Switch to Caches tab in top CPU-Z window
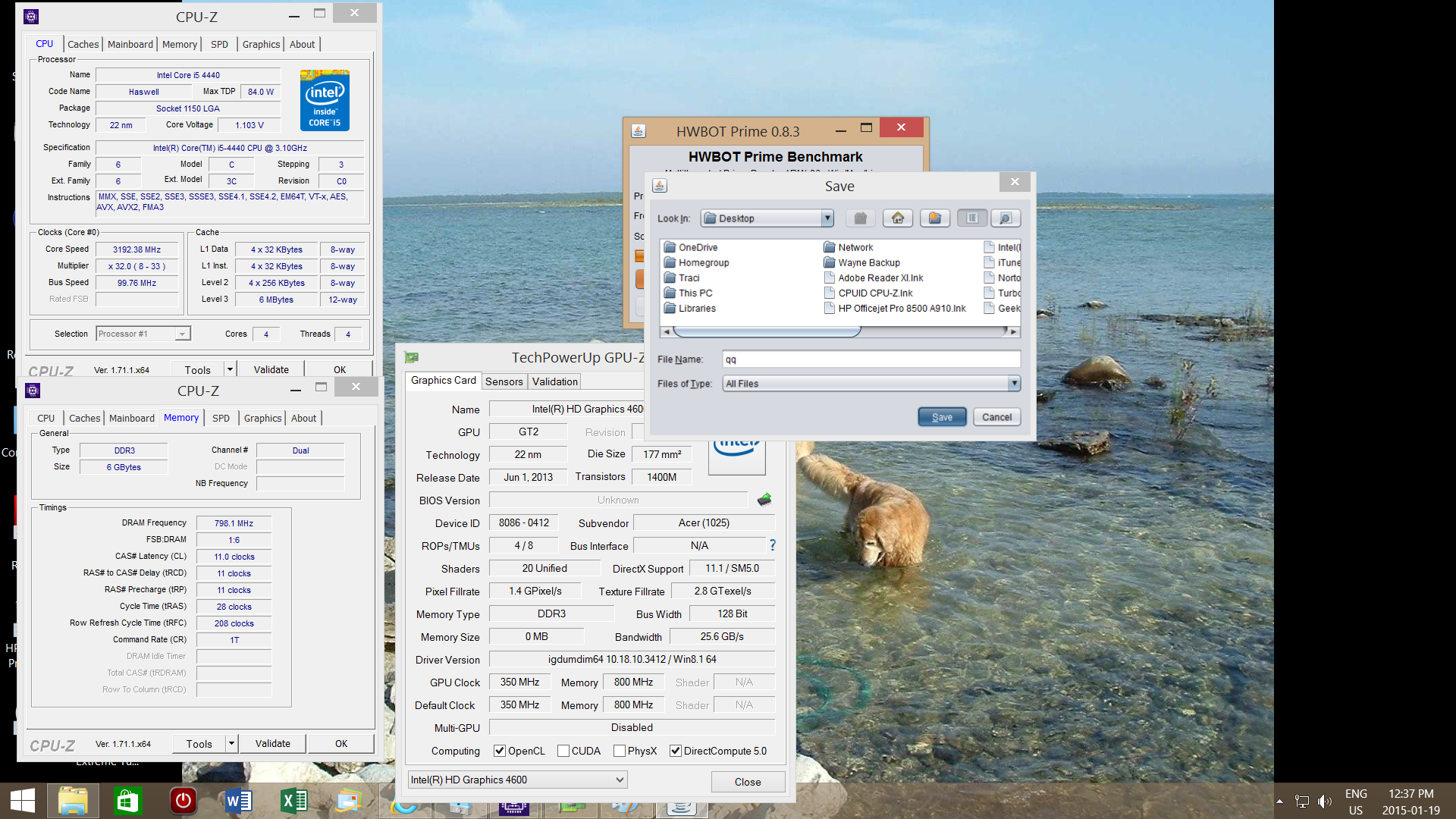 pyautogui.click(x=83, y=44)
